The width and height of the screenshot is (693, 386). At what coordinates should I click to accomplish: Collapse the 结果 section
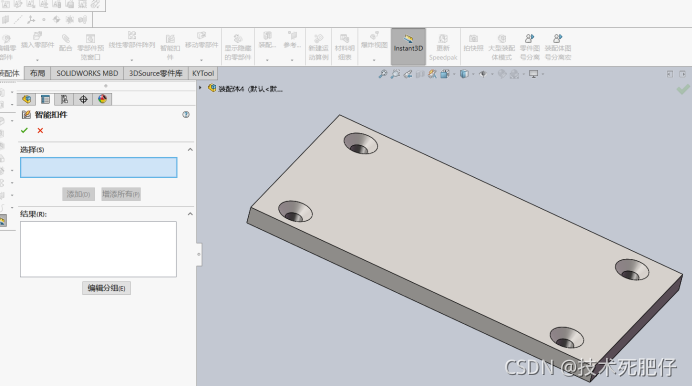(x=190, y=214)
